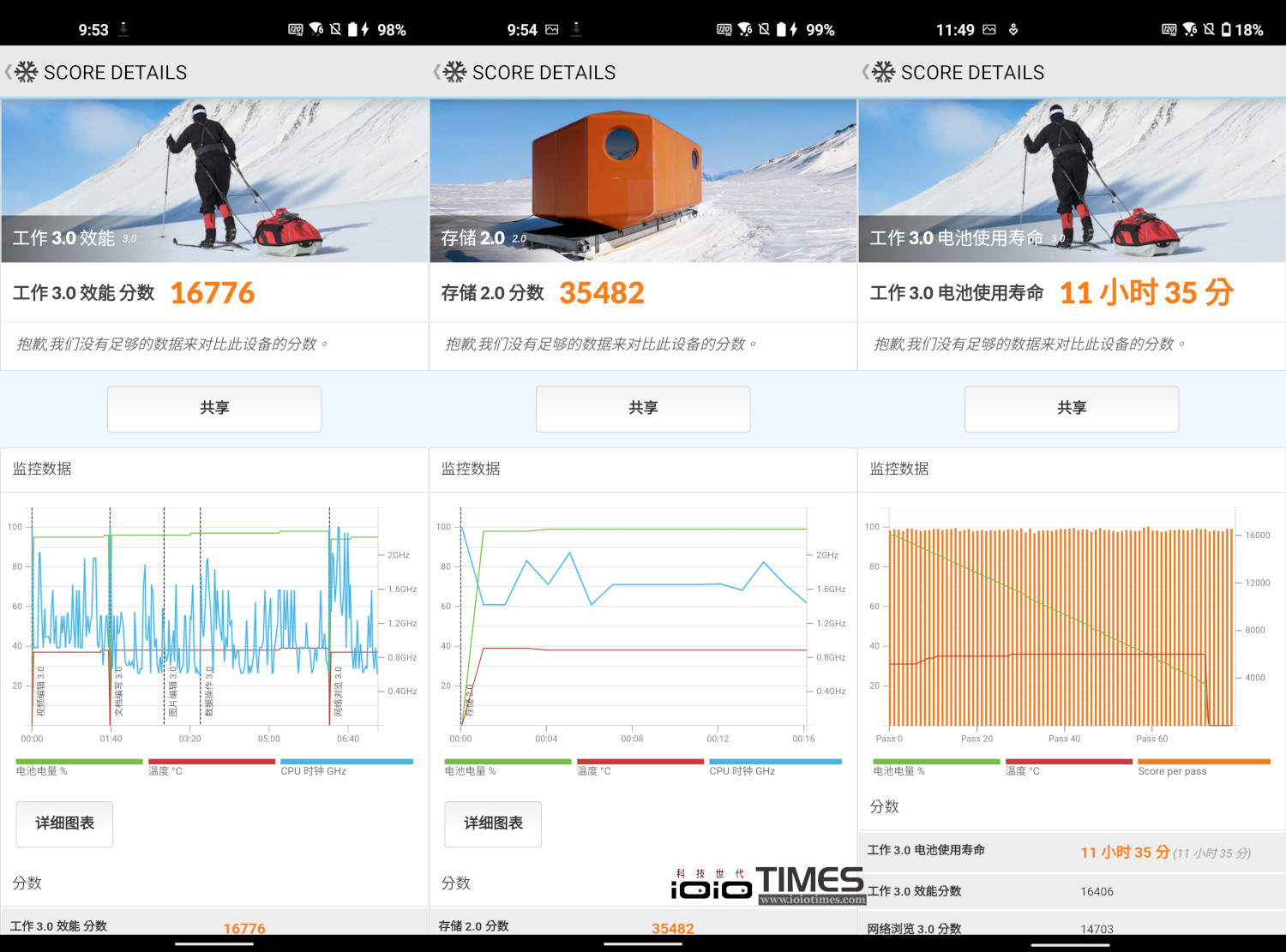
Task: Tap the picture notification icon beside 9:54
Action: coord(552,29)
